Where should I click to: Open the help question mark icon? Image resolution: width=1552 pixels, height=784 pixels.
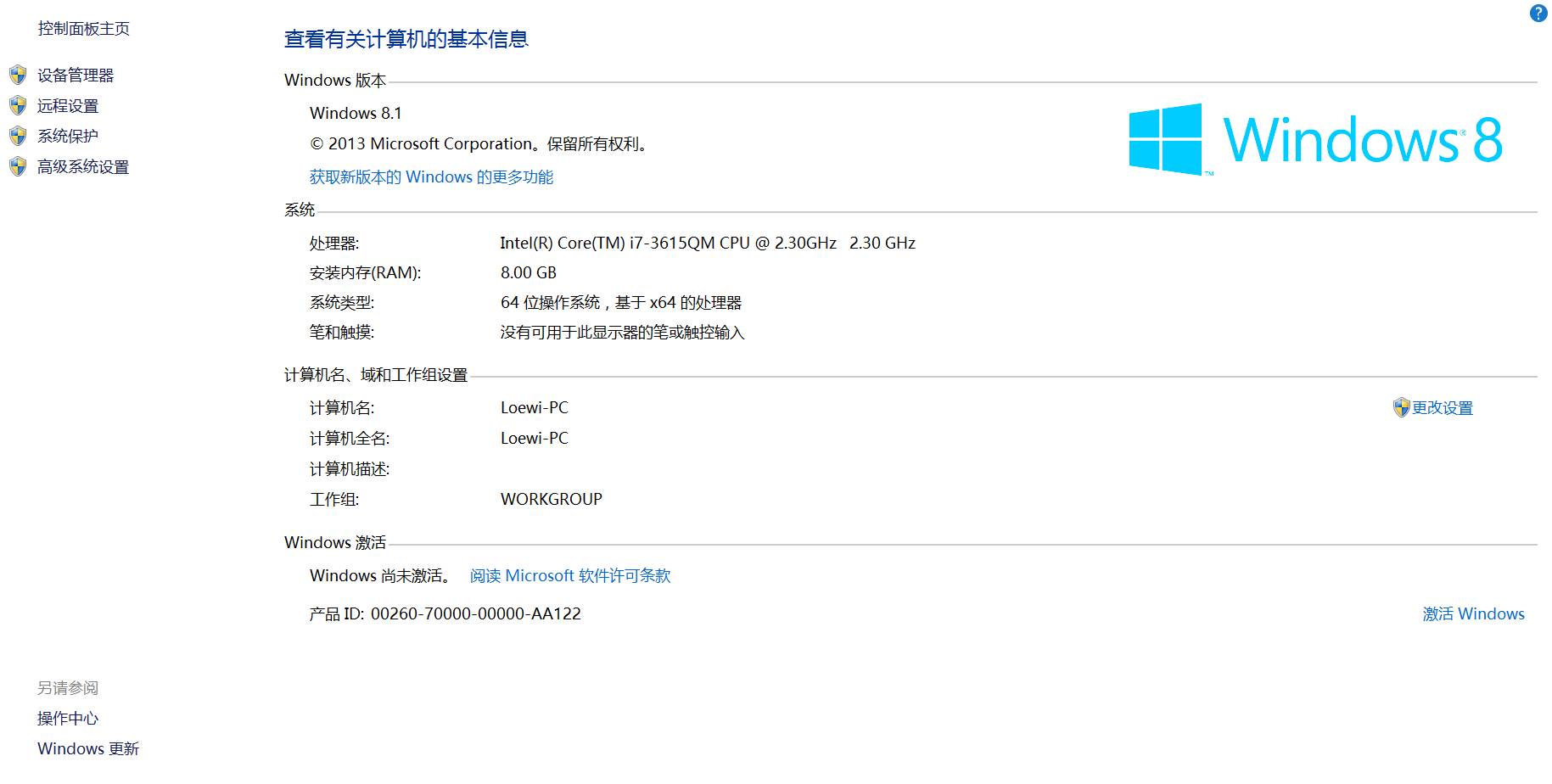(x=1538, y=13)
